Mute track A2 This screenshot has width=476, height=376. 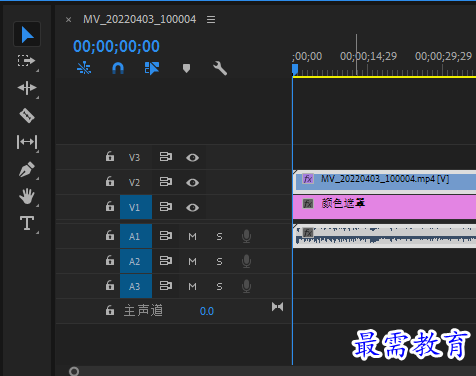[x=192, y=261]
